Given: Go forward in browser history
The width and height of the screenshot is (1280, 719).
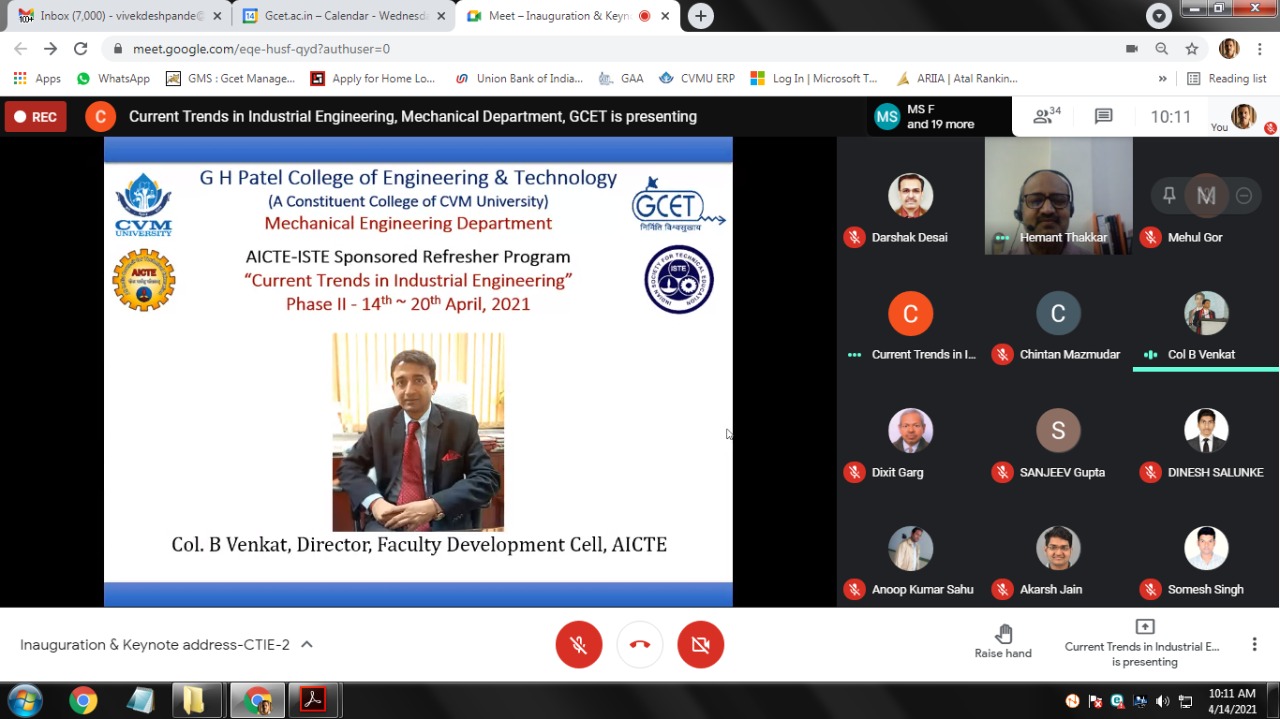Looking at the screenshot, I should point(51,48).
